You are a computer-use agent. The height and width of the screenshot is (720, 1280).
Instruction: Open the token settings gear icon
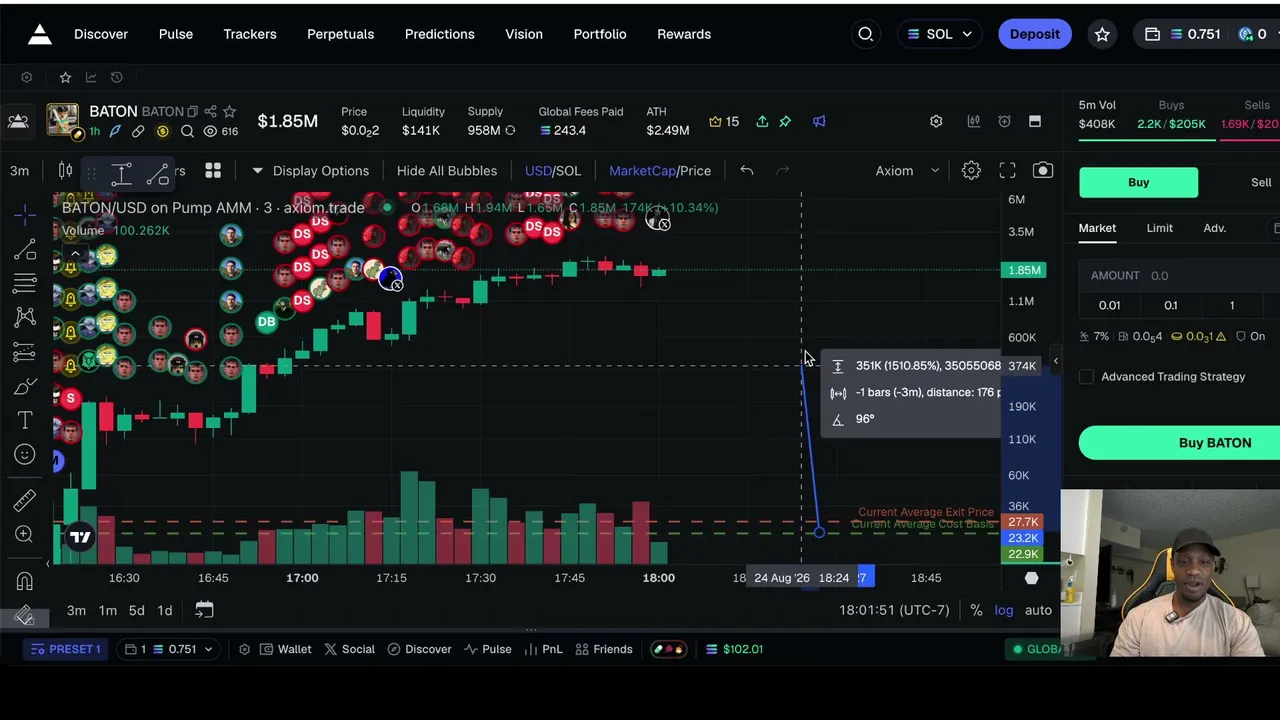936,121
